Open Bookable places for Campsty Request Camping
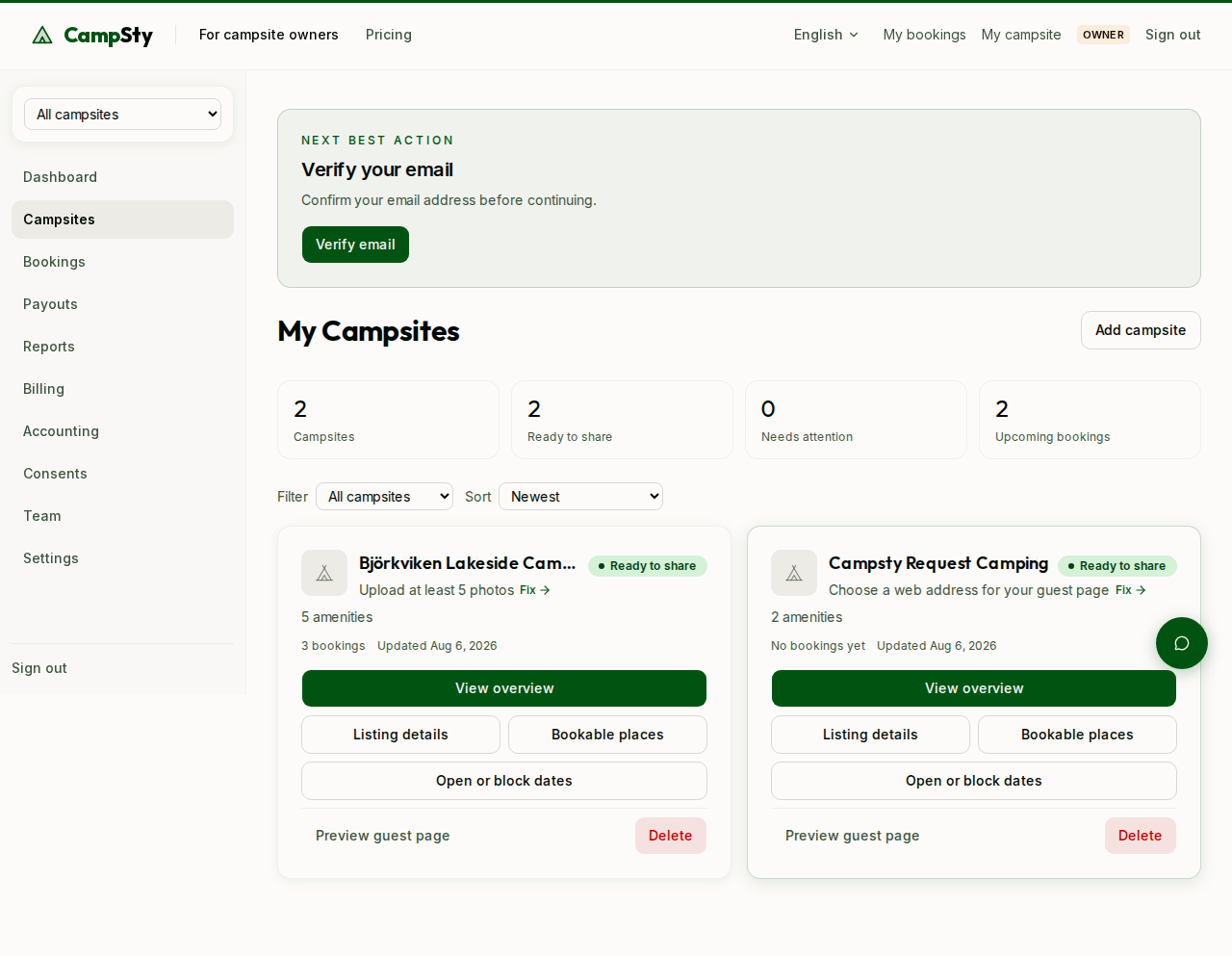 pyautogui.click(x=1077, y=735)
